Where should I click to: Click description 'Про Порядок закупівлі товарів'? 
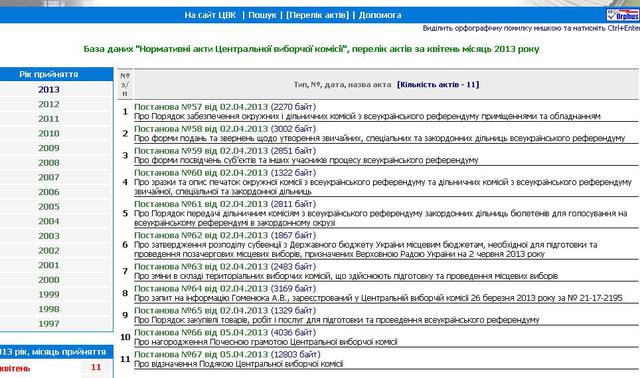coord(337,320)
